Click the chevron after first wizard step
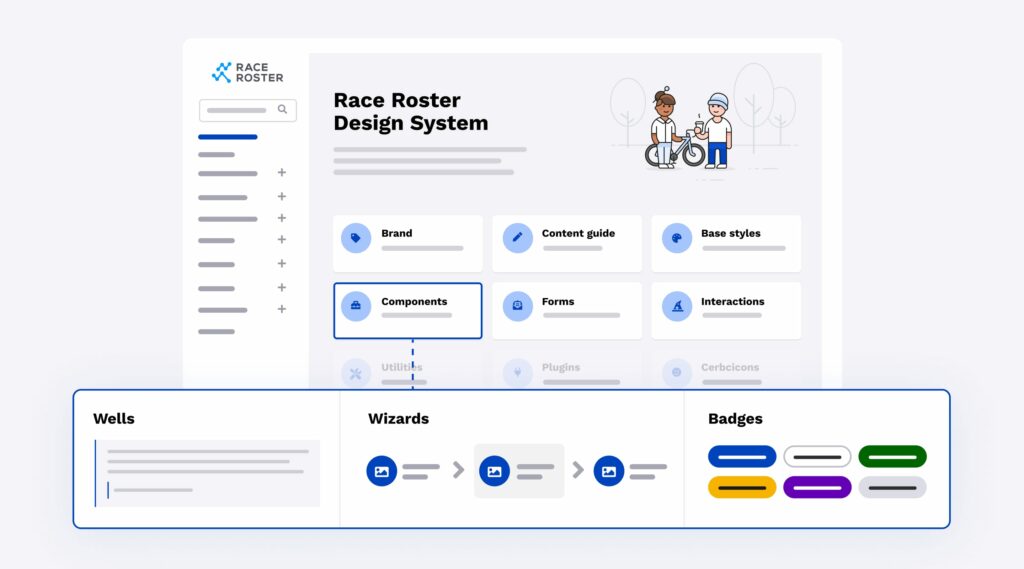The image size is (1024, 569). (x=458, y=470)
